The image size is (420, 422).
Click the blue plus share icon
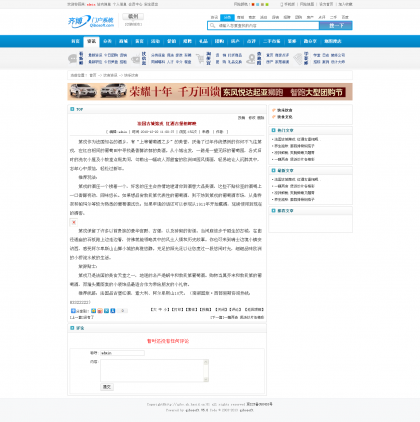[73, 311]
